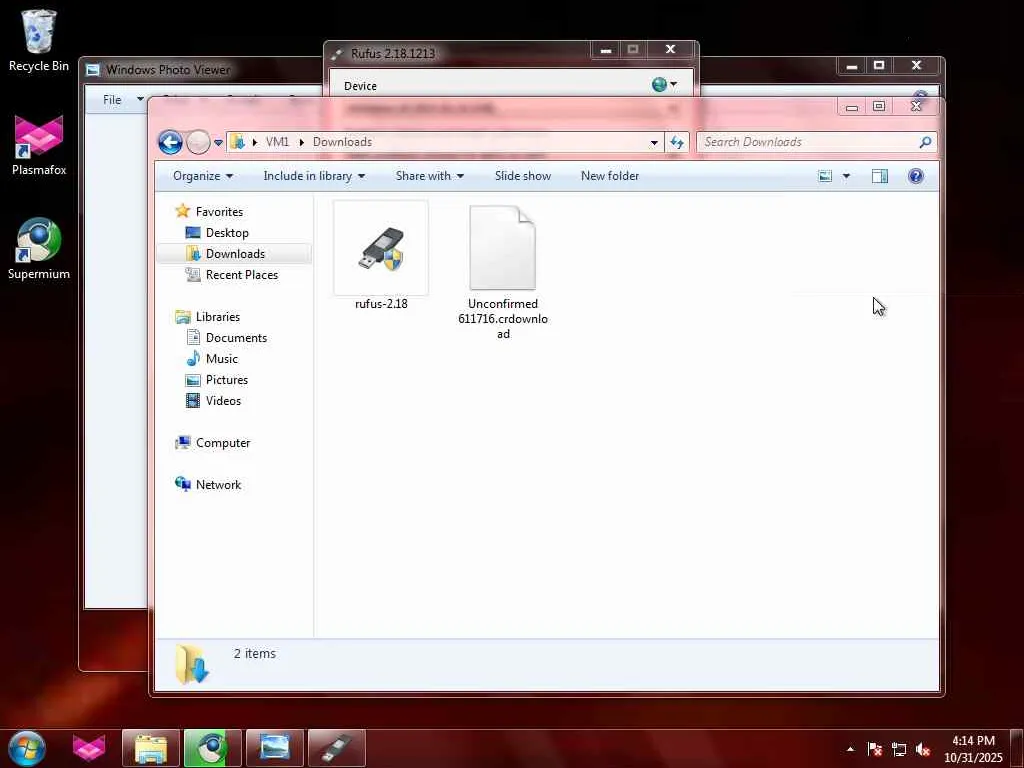
Task: Open Explorer help button
Action: 916,176
